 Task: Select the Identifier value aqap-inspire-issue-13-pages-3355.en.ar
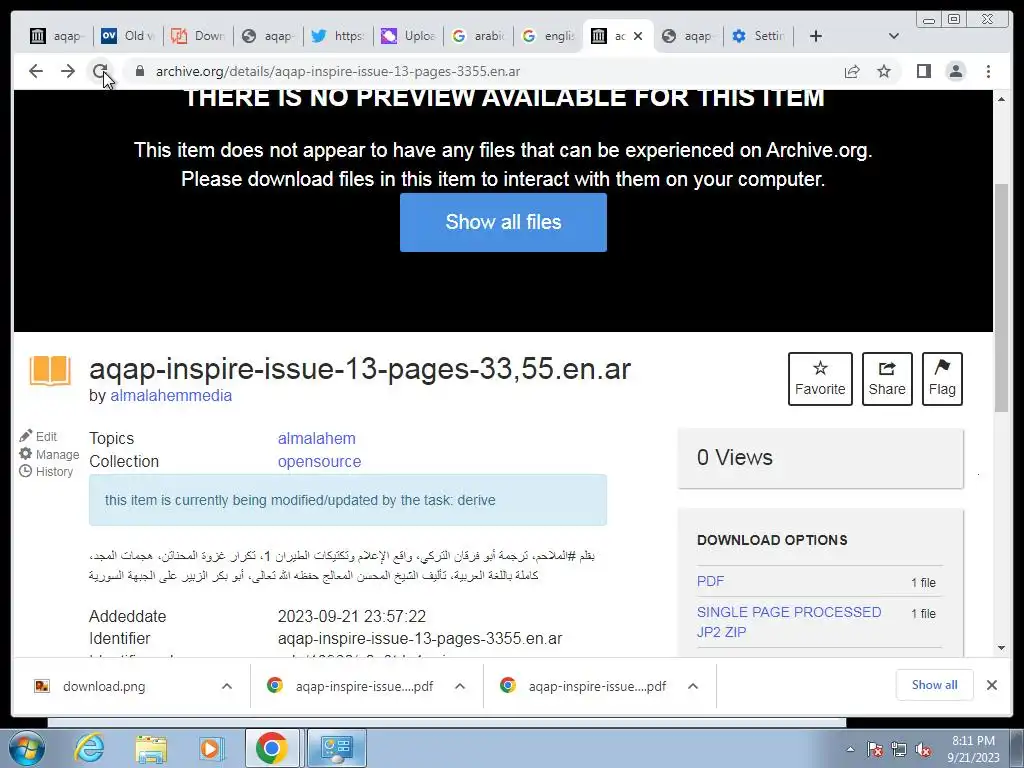(420, 639)
